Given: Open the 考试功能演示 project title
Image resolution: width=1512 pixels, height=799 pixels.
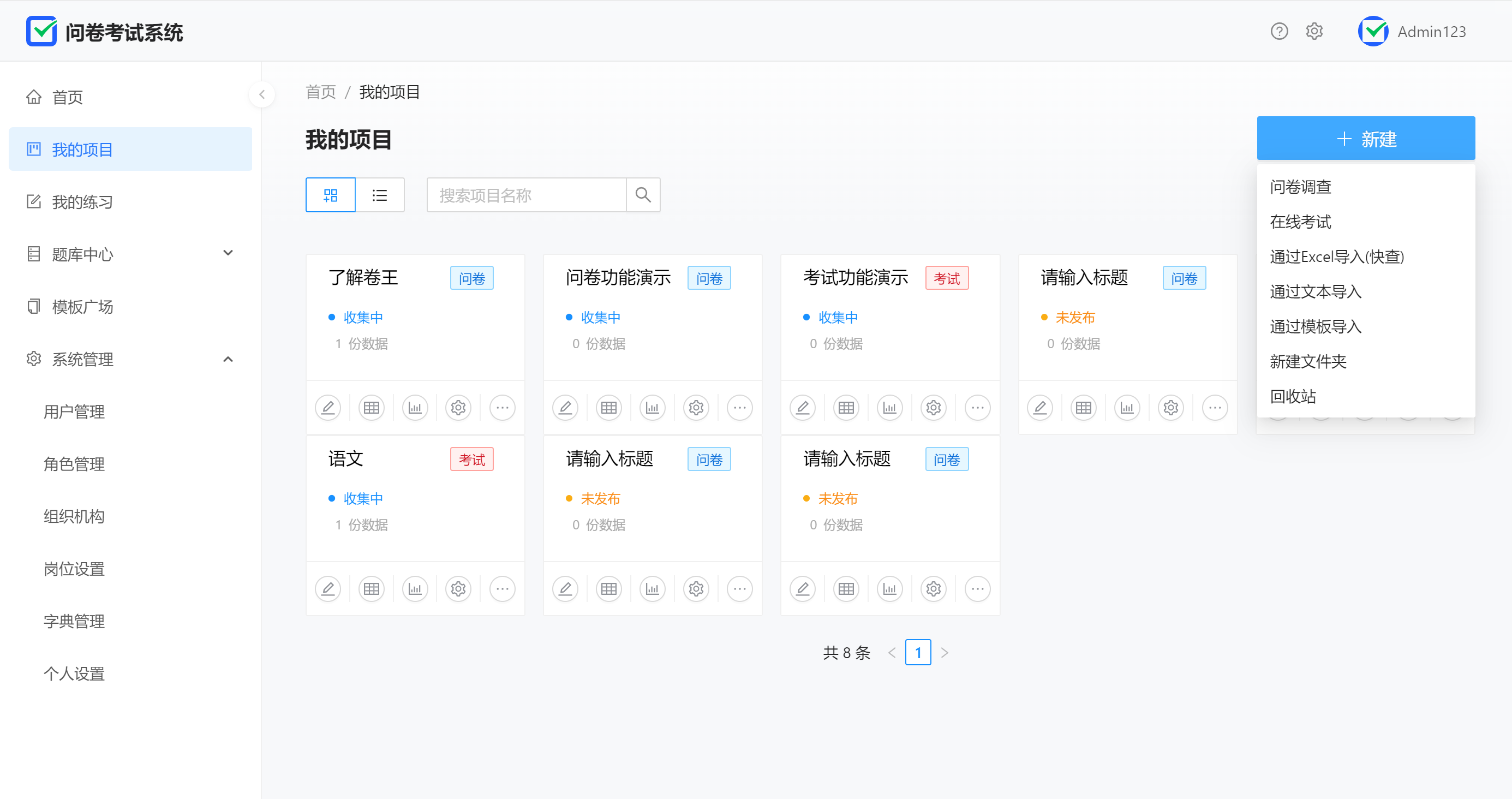Looking at the screenshot, I should coord(856,277).
